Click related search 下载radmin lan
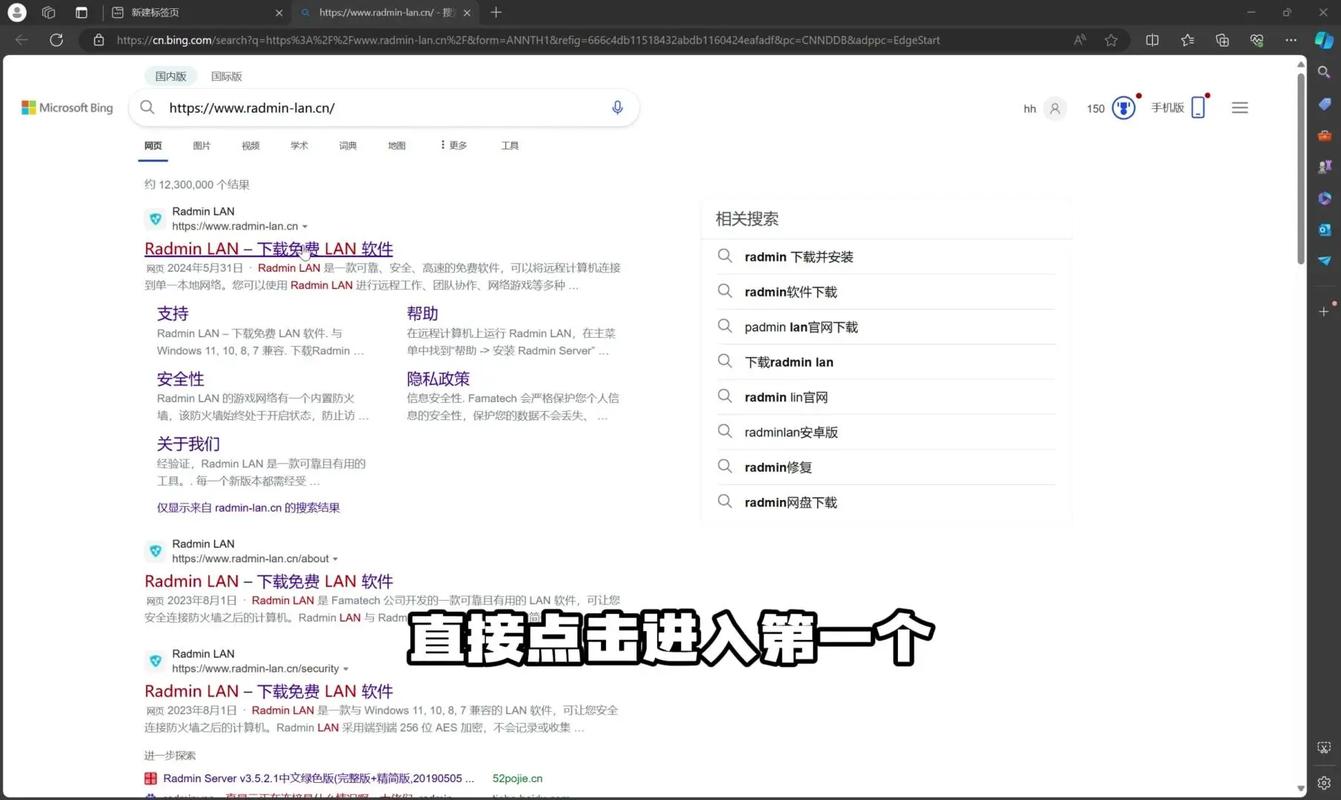Viewport: 1341px width, 800px height. point(789,362)
